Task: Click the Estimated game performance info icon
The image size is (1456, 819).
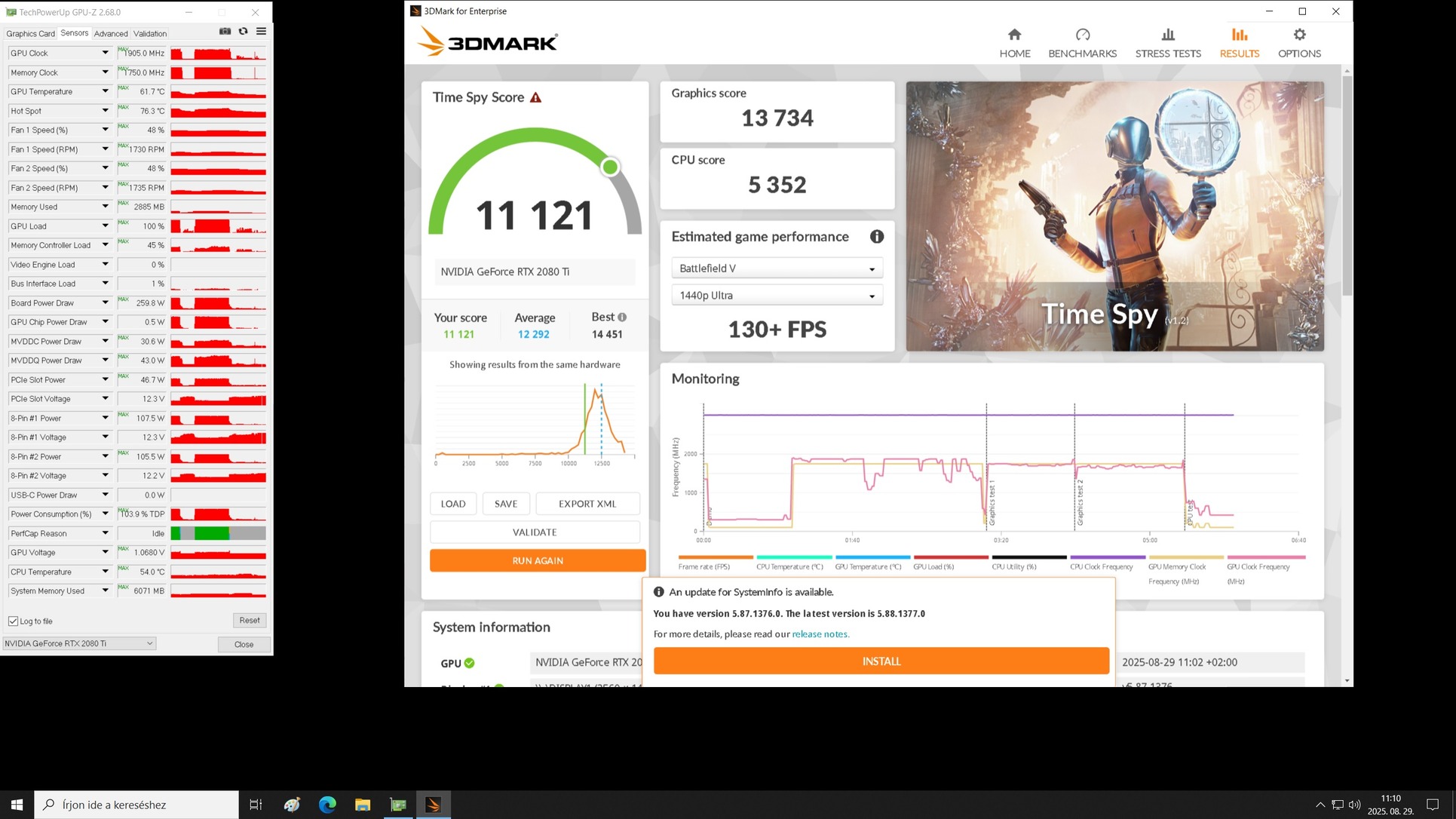Action: pos(876,237)
